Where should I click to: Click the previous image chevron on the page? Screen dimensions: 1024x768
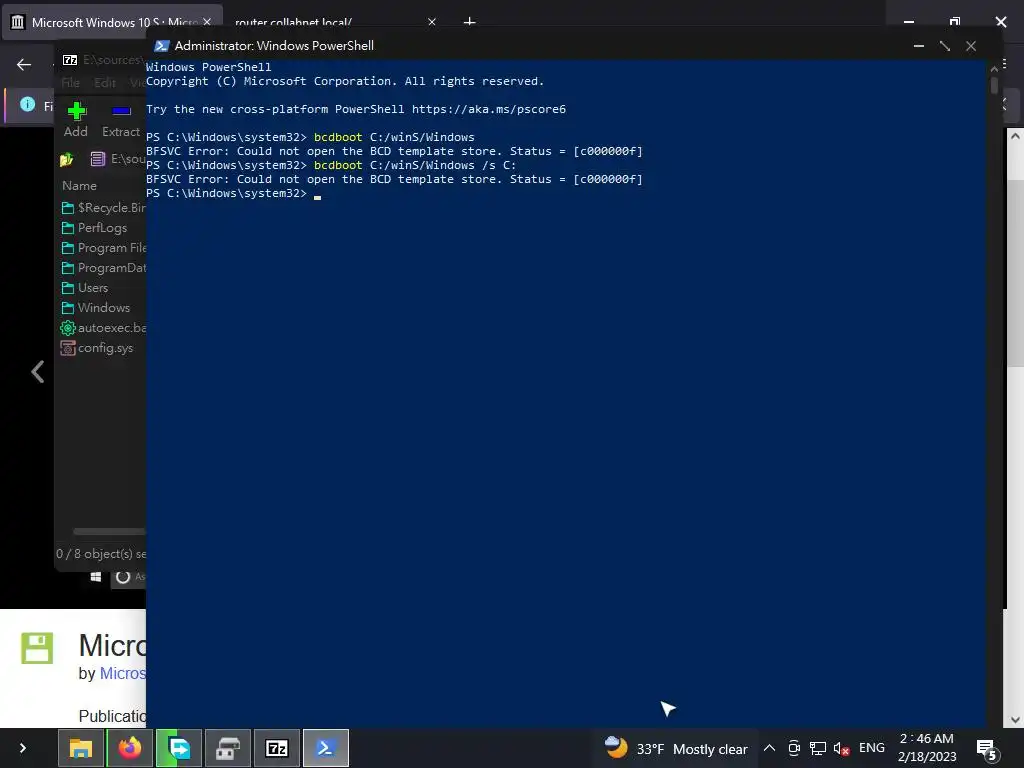(x=38, y=372)
